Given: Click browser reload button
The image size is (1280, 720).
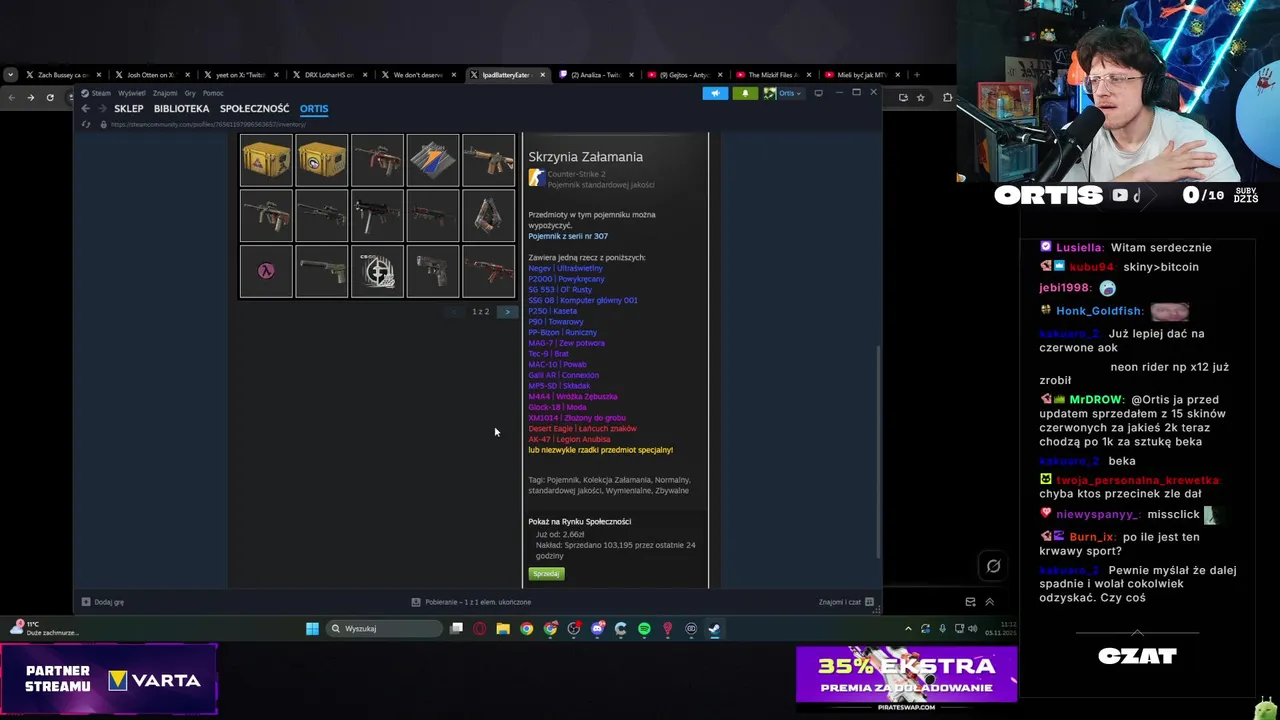Looking at the screenshot, I should click(50, 97).
